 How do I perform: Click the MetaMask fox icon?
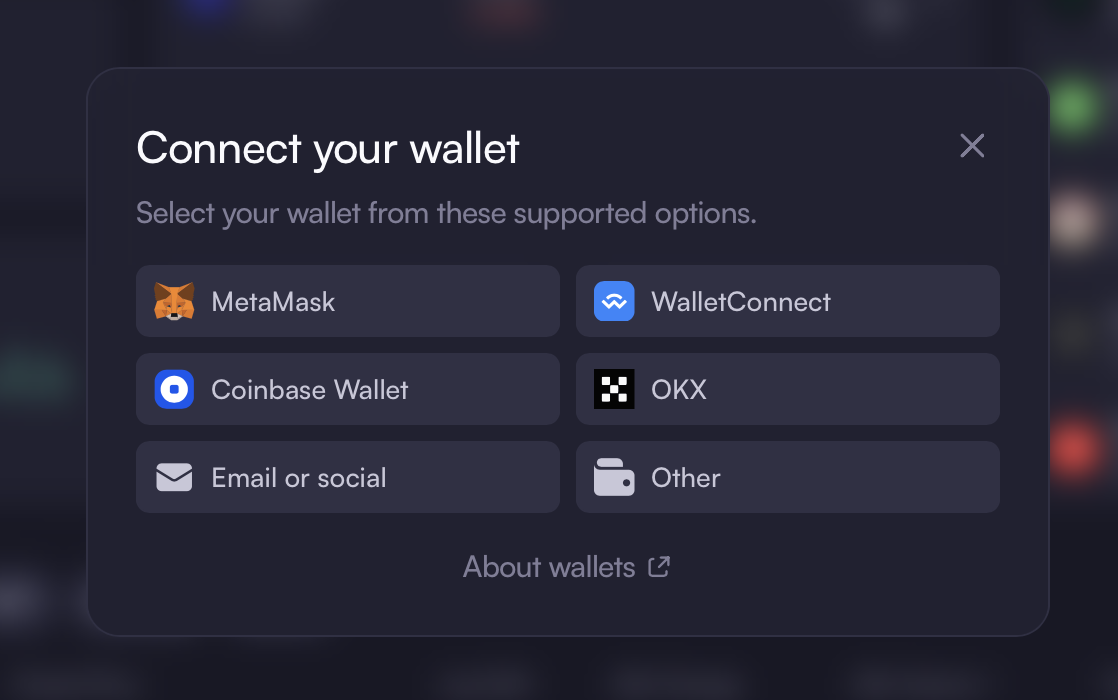click(x=174, y=301)
